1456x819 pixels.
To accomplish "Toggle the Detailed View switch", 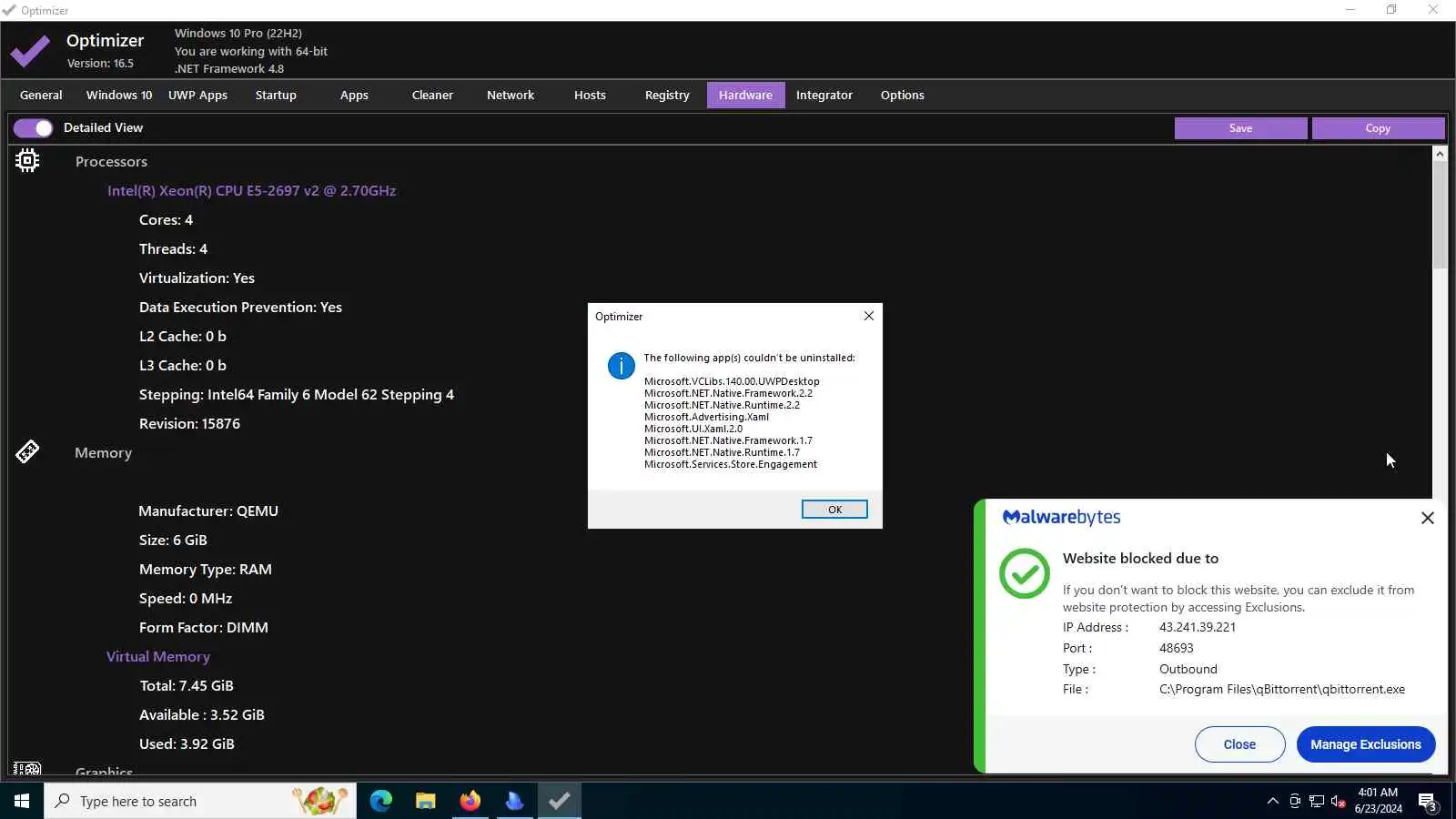I will coord(33,128).
